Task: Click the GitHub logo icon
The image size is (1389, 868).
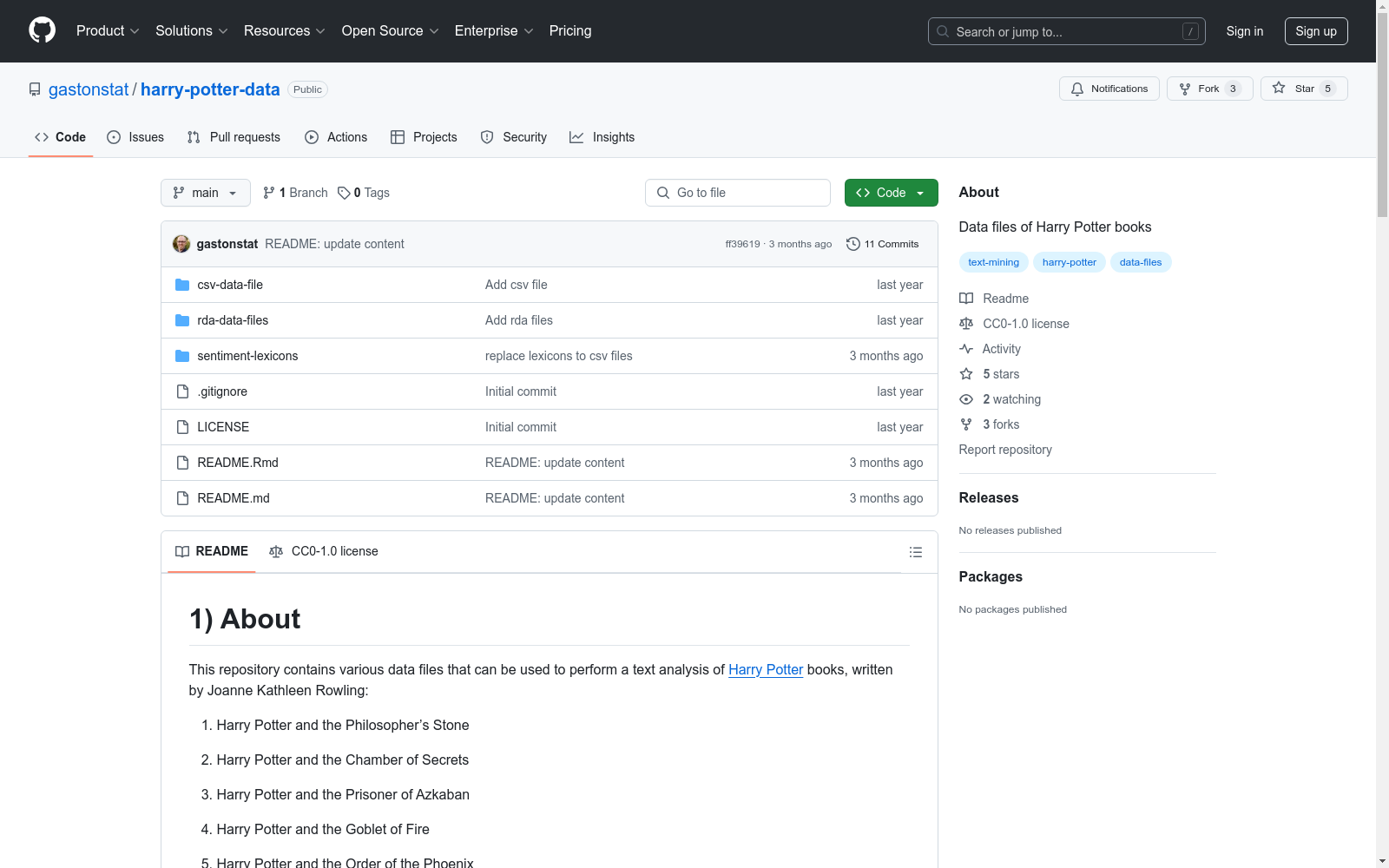Action: click(42, 30)
